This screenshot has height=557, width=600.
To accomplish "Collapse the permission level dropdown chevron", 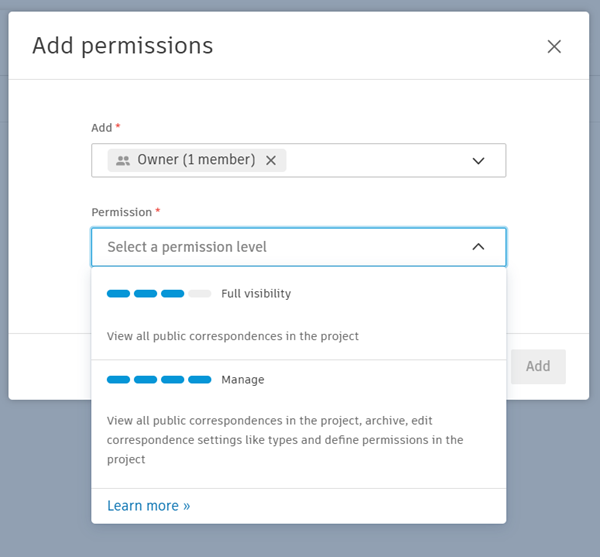I will click(478, 247).
